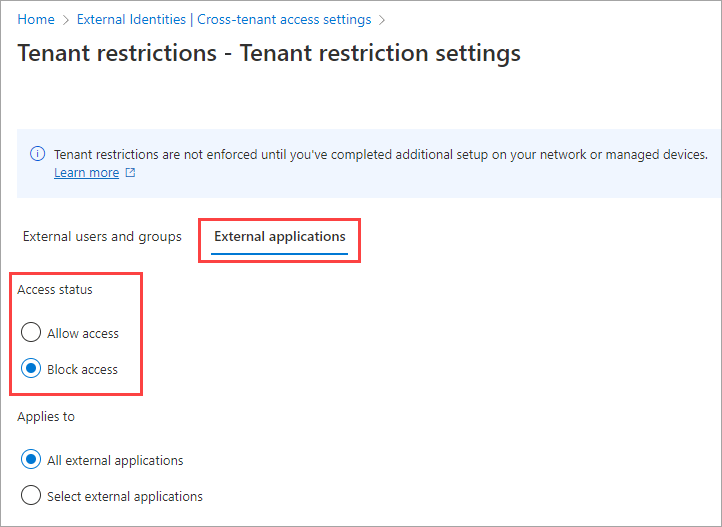Click the chevron after Home breadcrumb

[66, 19]
